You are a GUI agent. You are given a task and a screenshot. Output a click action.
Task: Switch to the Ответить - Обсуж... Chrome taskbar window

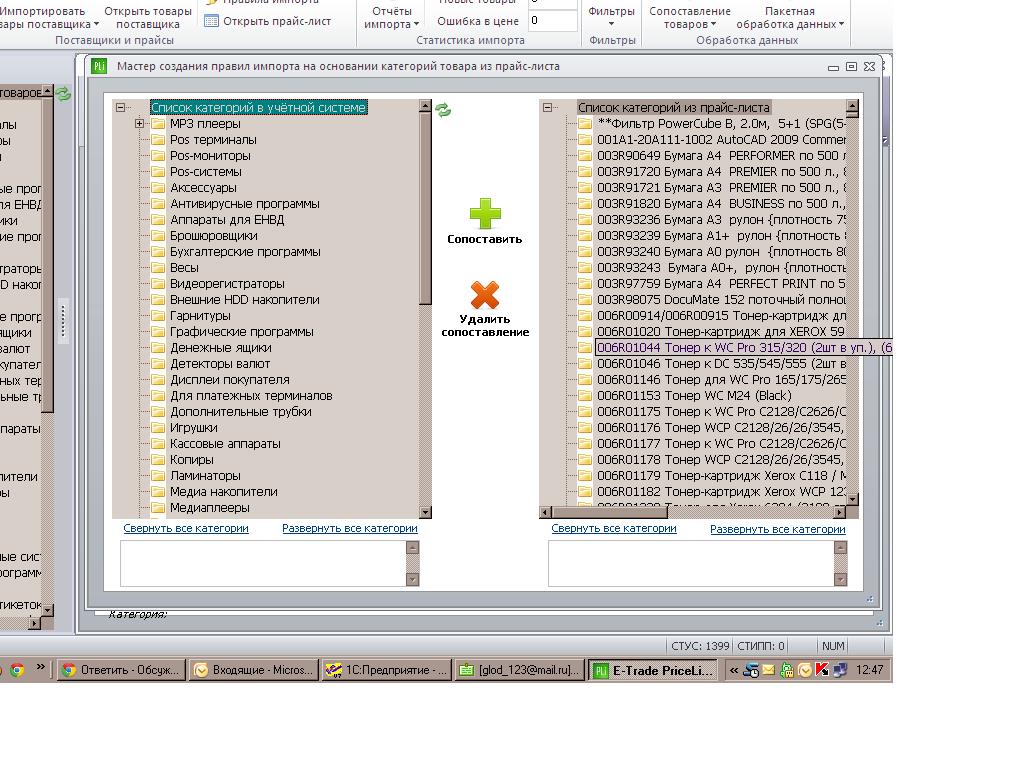click(x=121, y=670)
